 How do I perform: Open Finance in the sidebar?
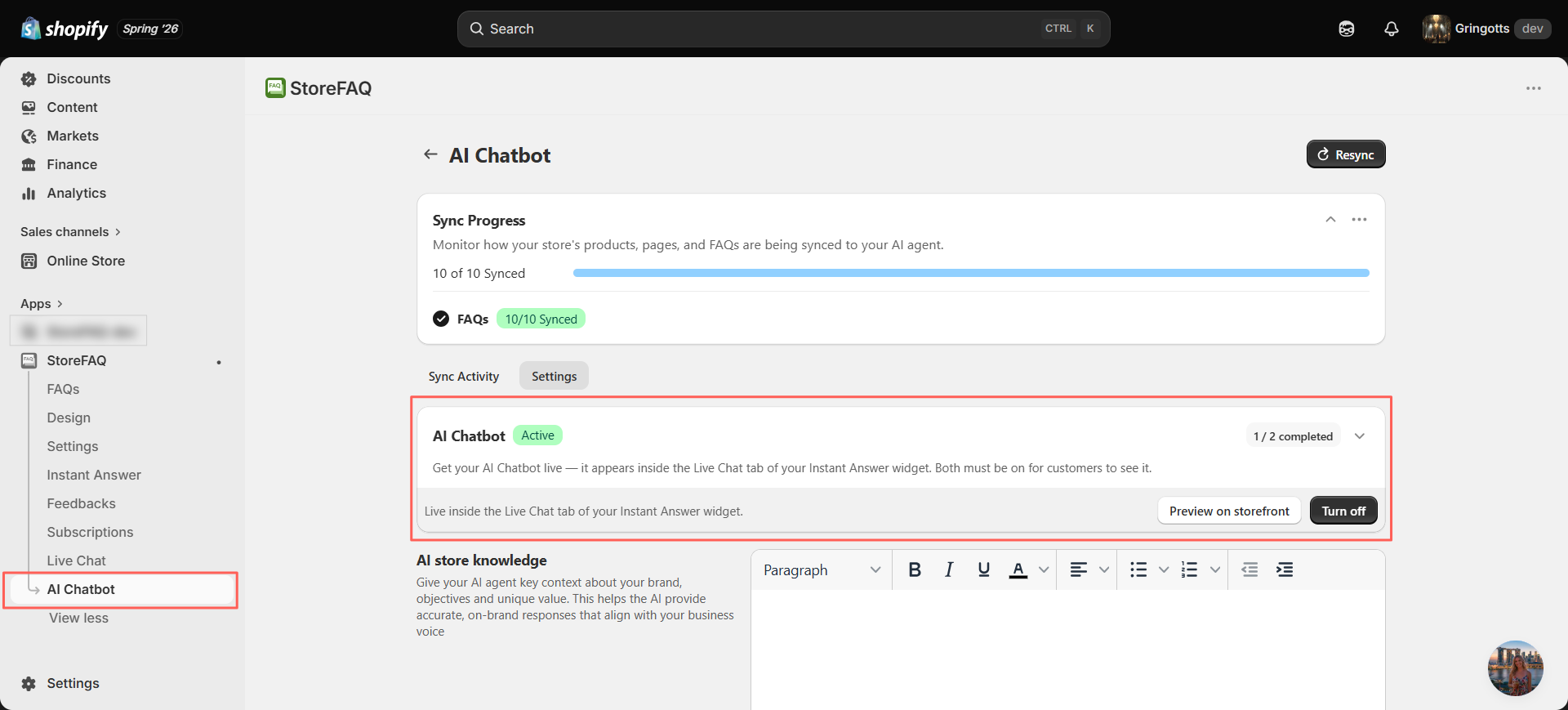(72, 164)
